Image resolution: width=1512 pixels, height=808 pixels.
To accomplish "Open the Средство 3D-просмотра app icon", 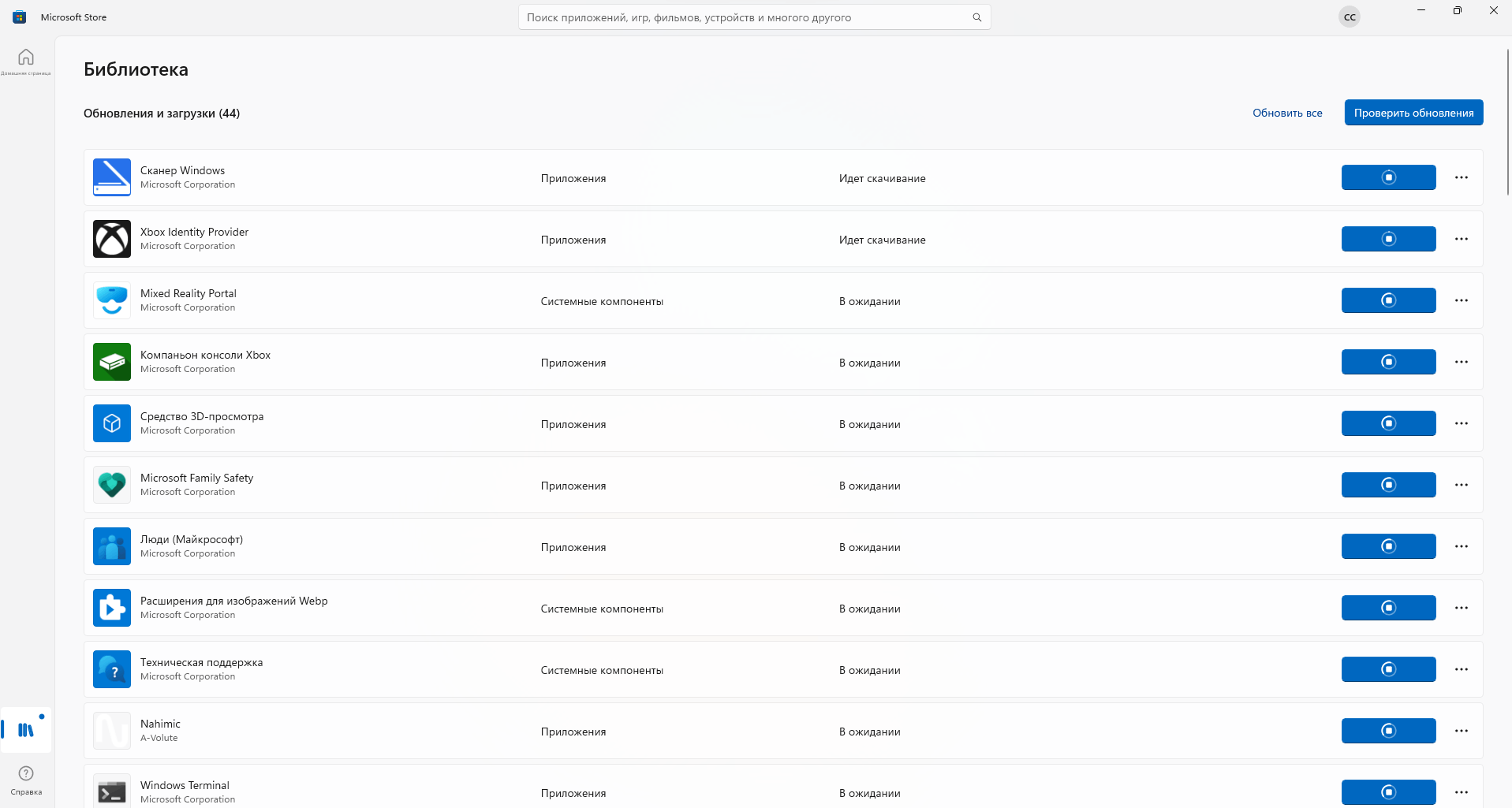I will coord(112,423).
